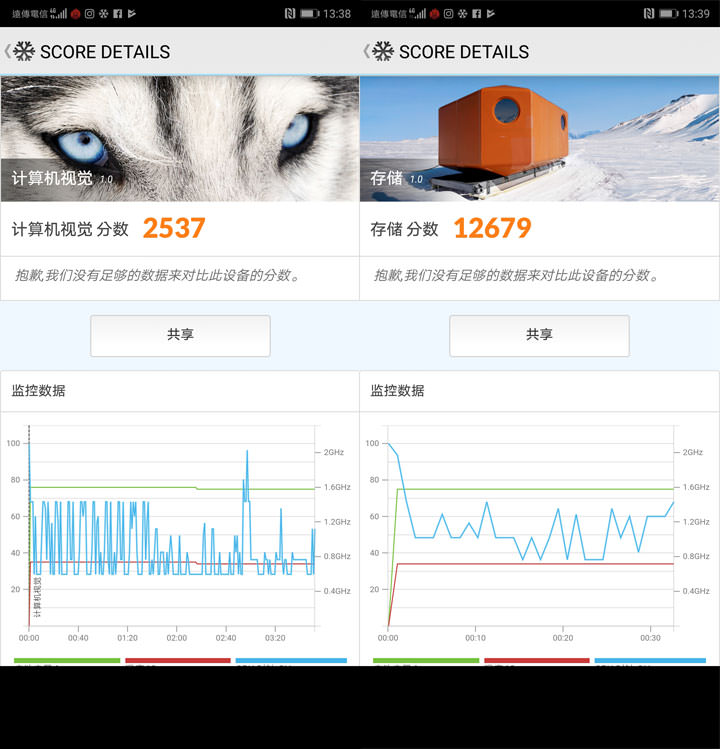This screenshot has height=749, width=720.
Task: Tap the back arrow on the 存储 score screen
Action: [x=367, y=51]
